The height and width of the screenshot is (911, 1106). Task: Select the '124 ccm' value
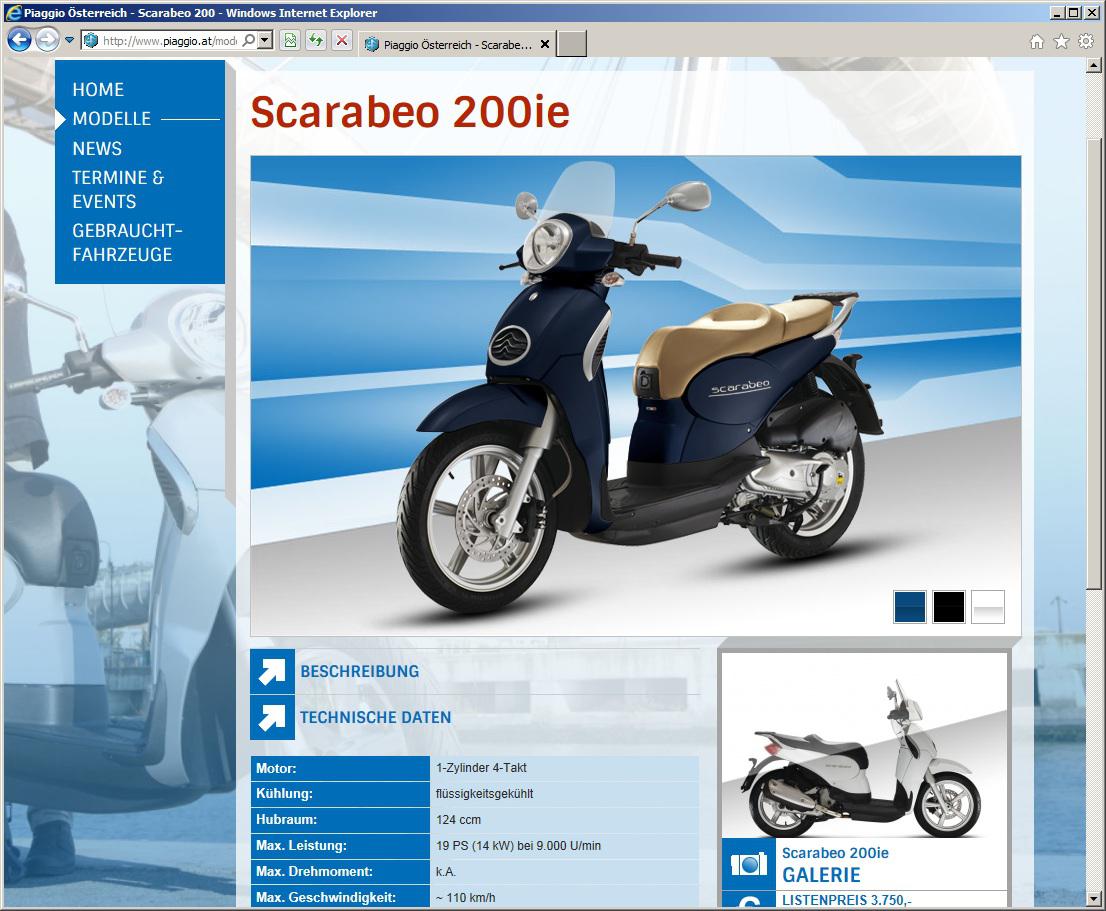pyautogui.click(x=458, y=820)
